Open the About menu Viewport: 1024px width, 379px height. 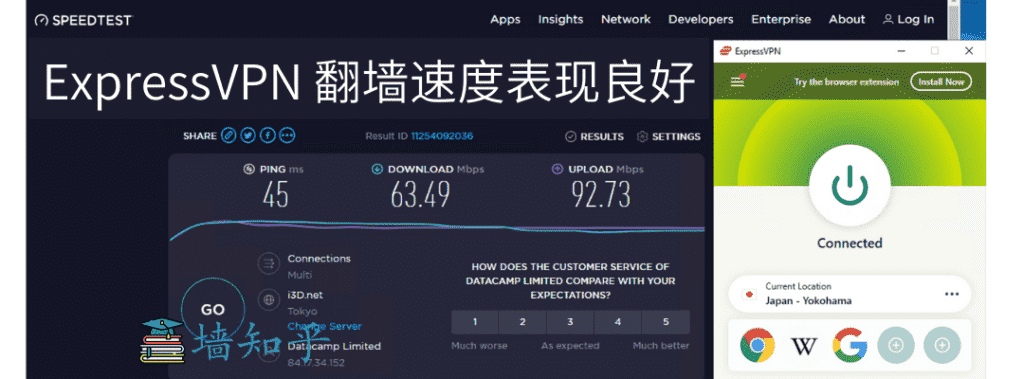(847, 20)
